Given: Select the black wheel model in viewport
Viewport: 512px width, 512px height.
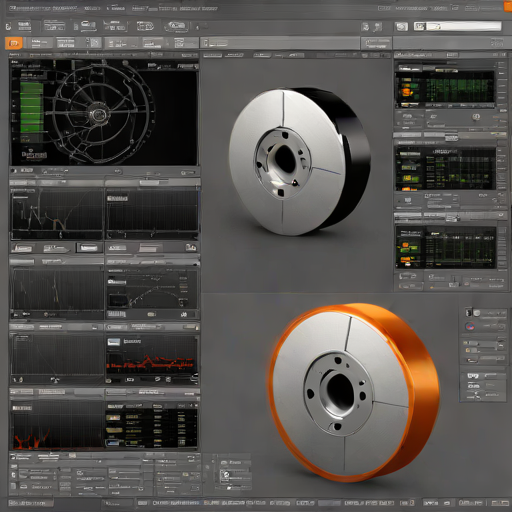Looking at the screenshot, I should (x=299, y=161).
